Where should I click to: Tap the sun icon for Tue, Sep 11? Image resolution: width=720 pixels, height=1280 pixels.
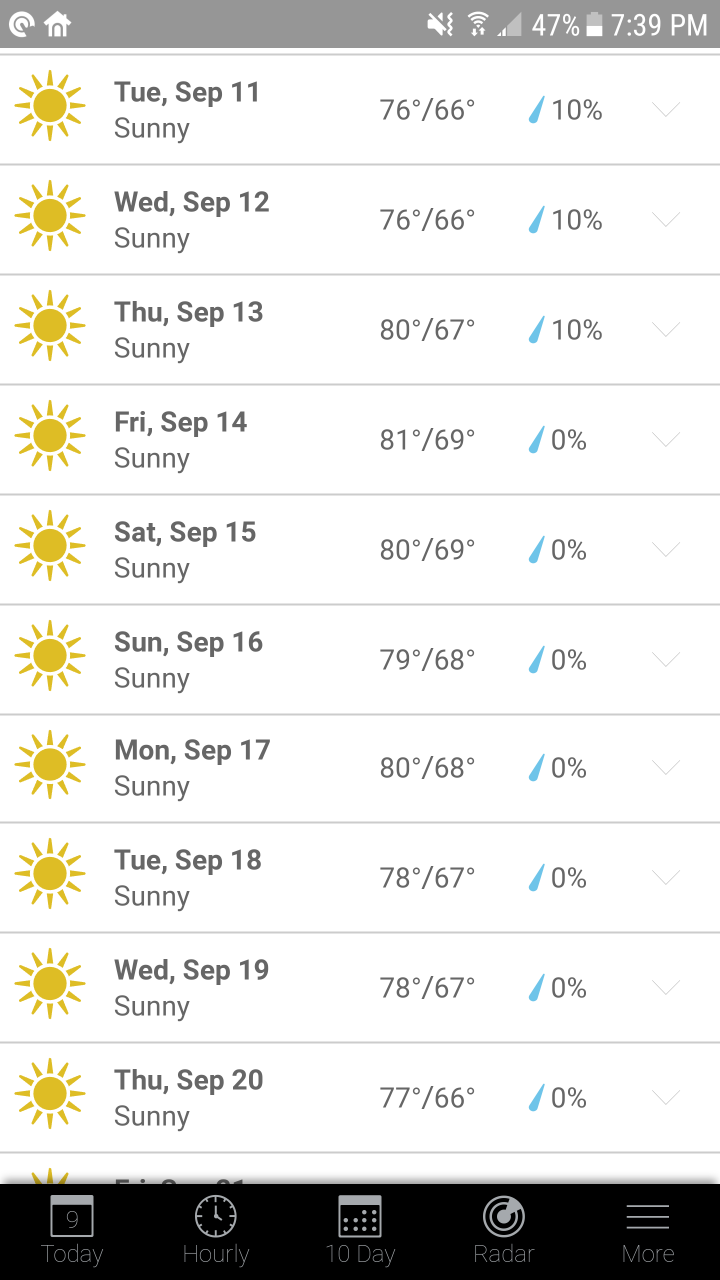tap(50, 105)
